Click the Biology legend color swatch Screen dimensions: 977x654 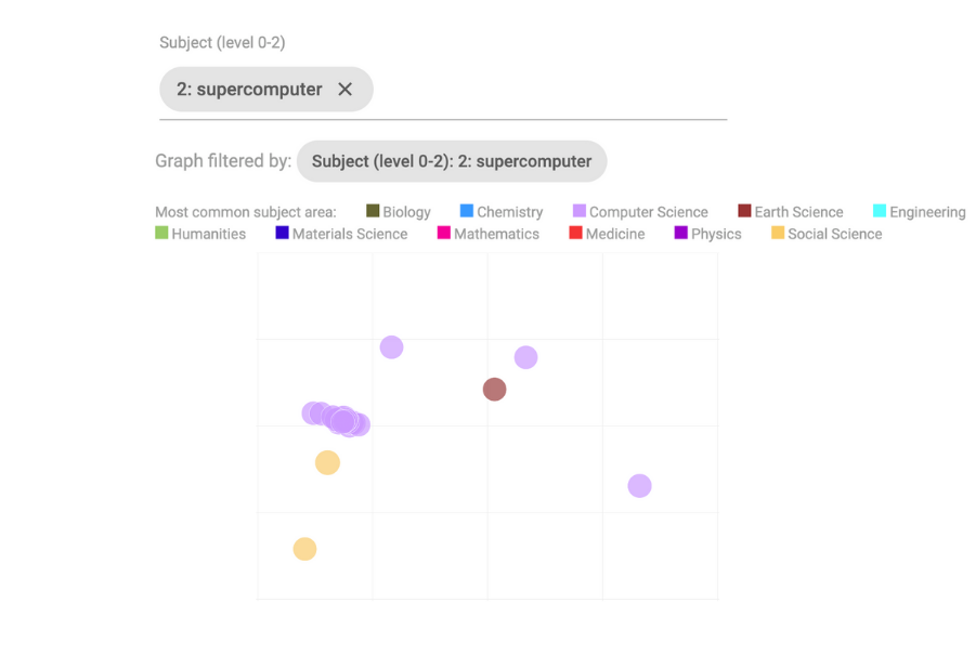[x=373, y=211]
